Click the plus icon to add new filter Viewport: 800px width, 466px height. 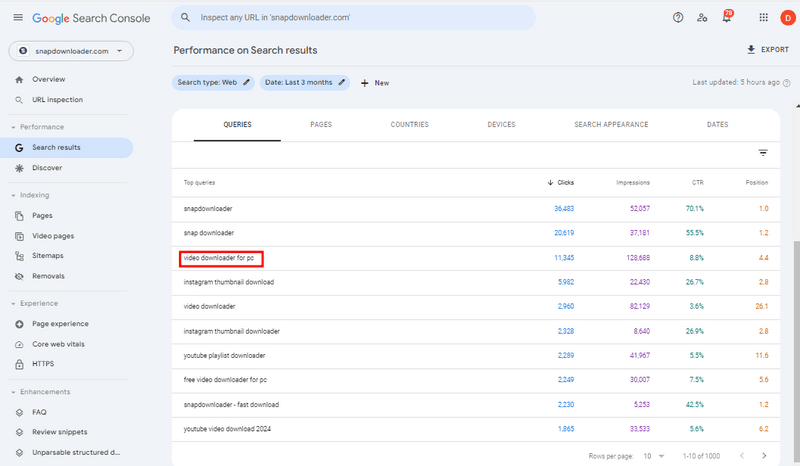pyautogui.click(x=364, y=83)
